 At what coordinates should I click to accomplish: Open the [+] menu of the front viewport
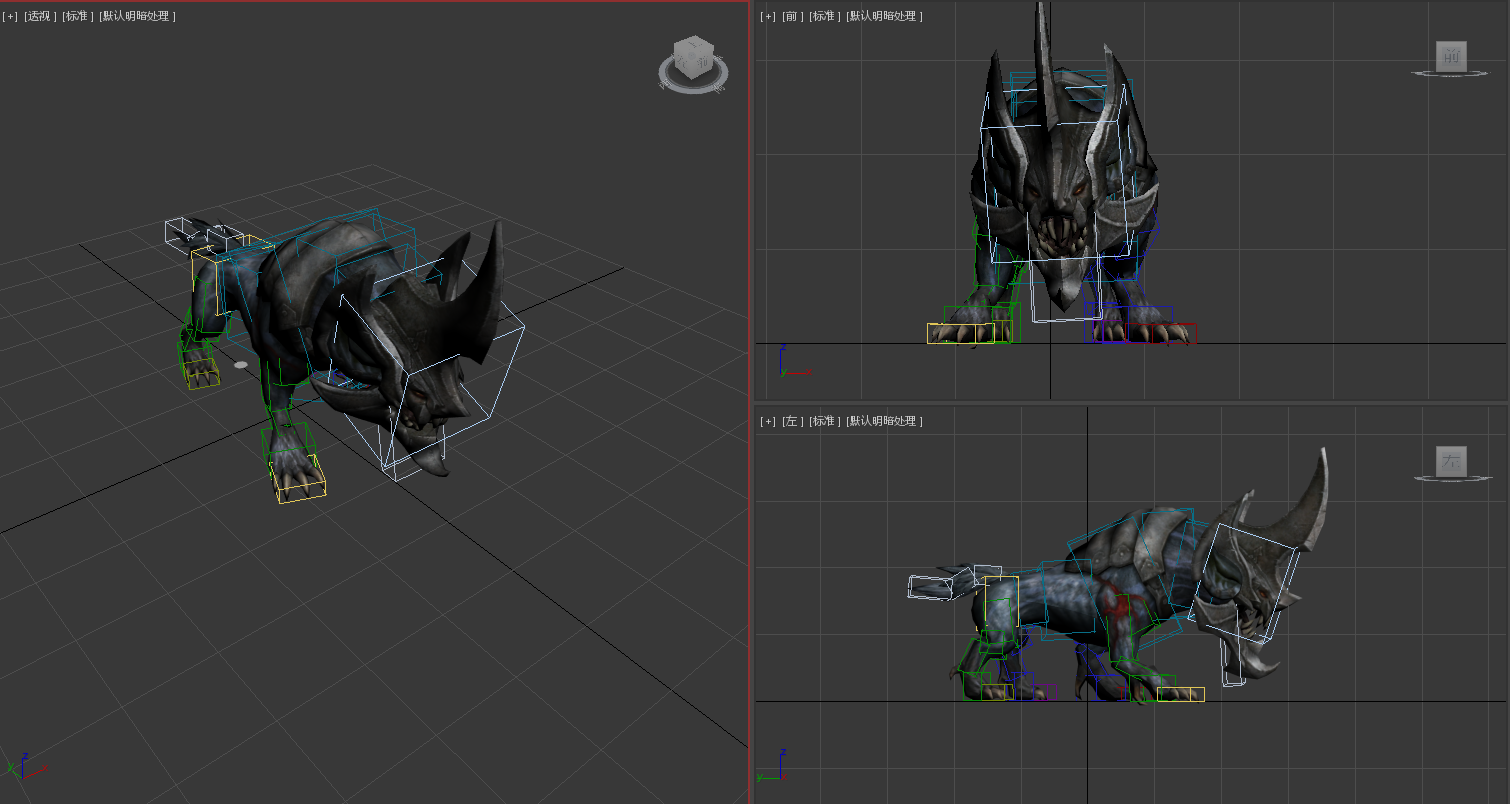(x=767, y=16)
